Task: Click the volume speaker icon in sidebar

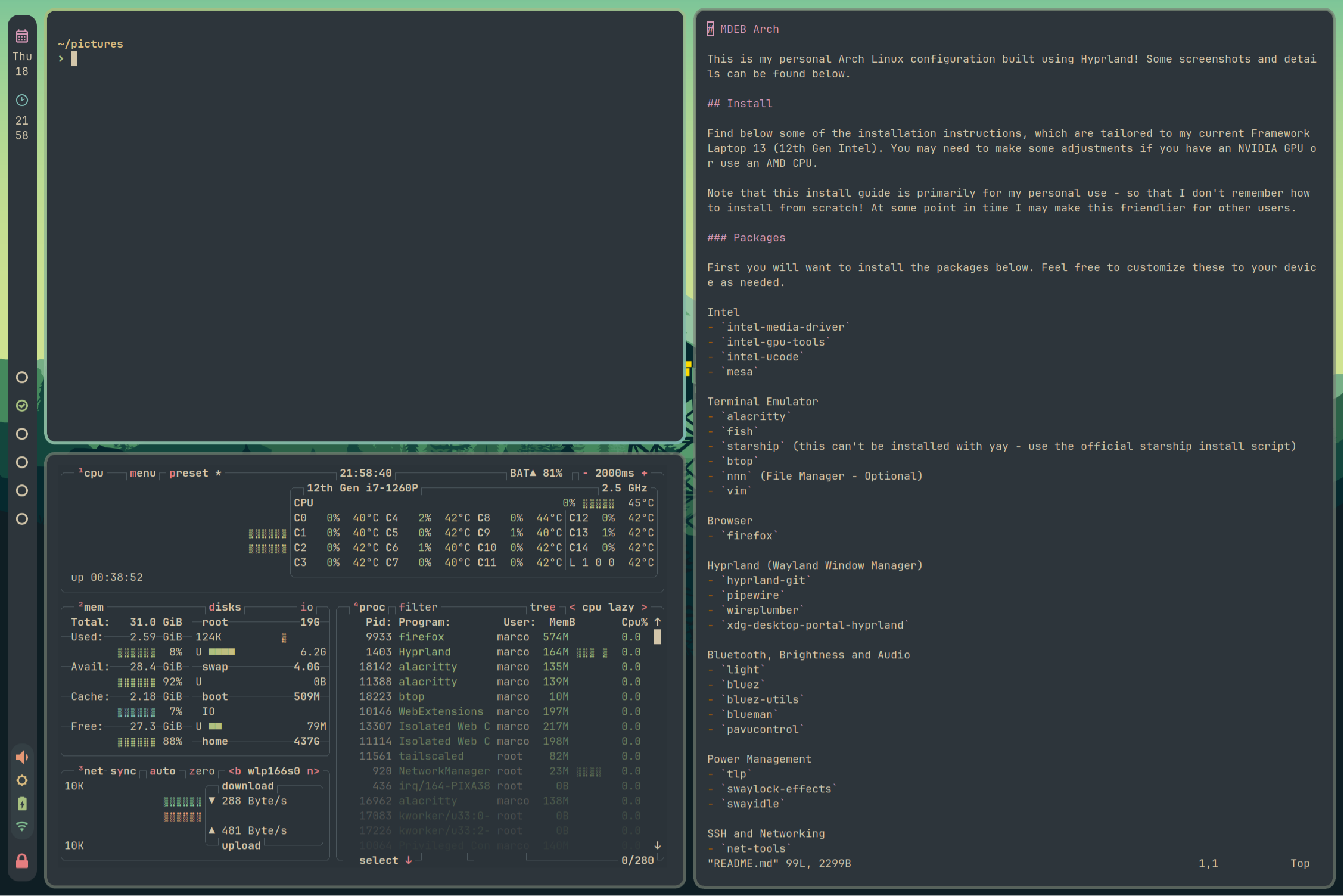Action: point(22,757)
